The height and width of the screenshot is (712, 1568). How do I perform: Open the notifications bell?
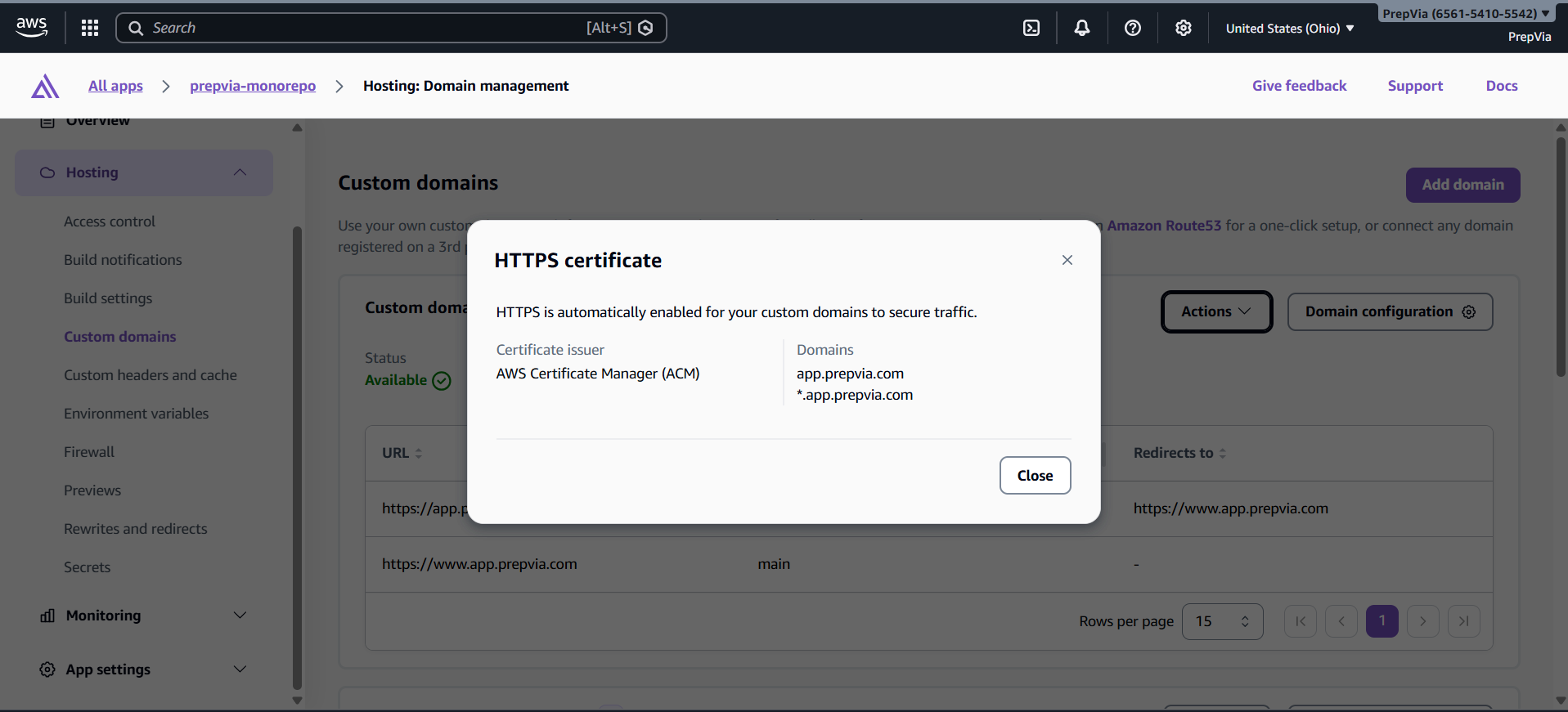[1082, 28]
